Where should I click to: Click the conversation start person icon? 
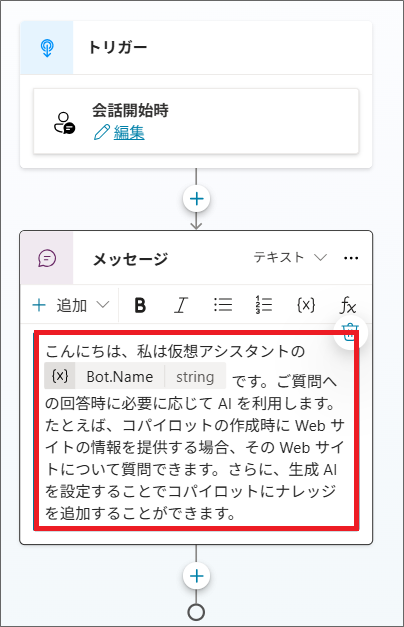tap(64, 123)
